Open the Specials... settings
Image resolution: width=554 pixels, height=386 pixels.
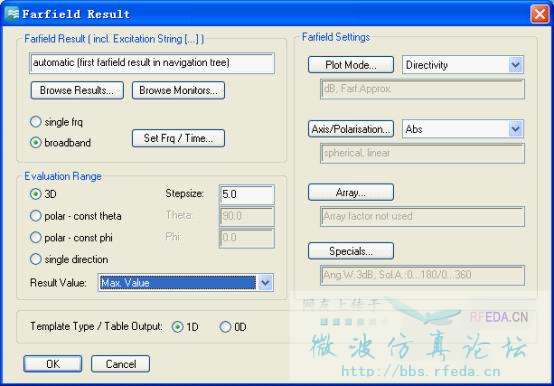pos(351,251)
